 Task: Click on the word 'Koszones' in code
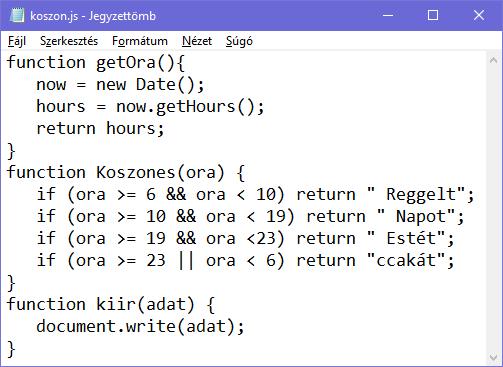point(136,173)
